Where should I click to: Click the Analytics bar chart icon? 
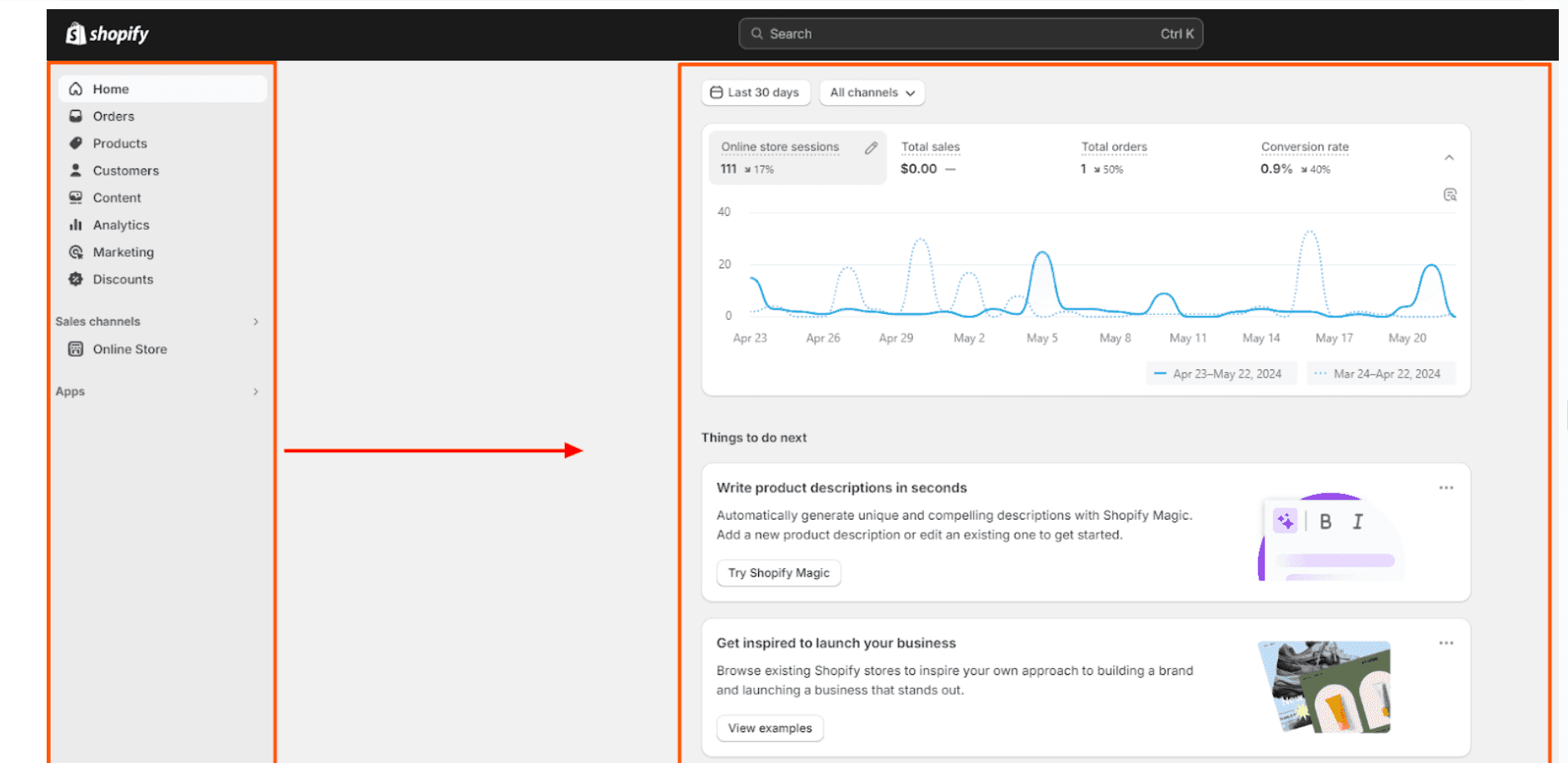(76, 225)
